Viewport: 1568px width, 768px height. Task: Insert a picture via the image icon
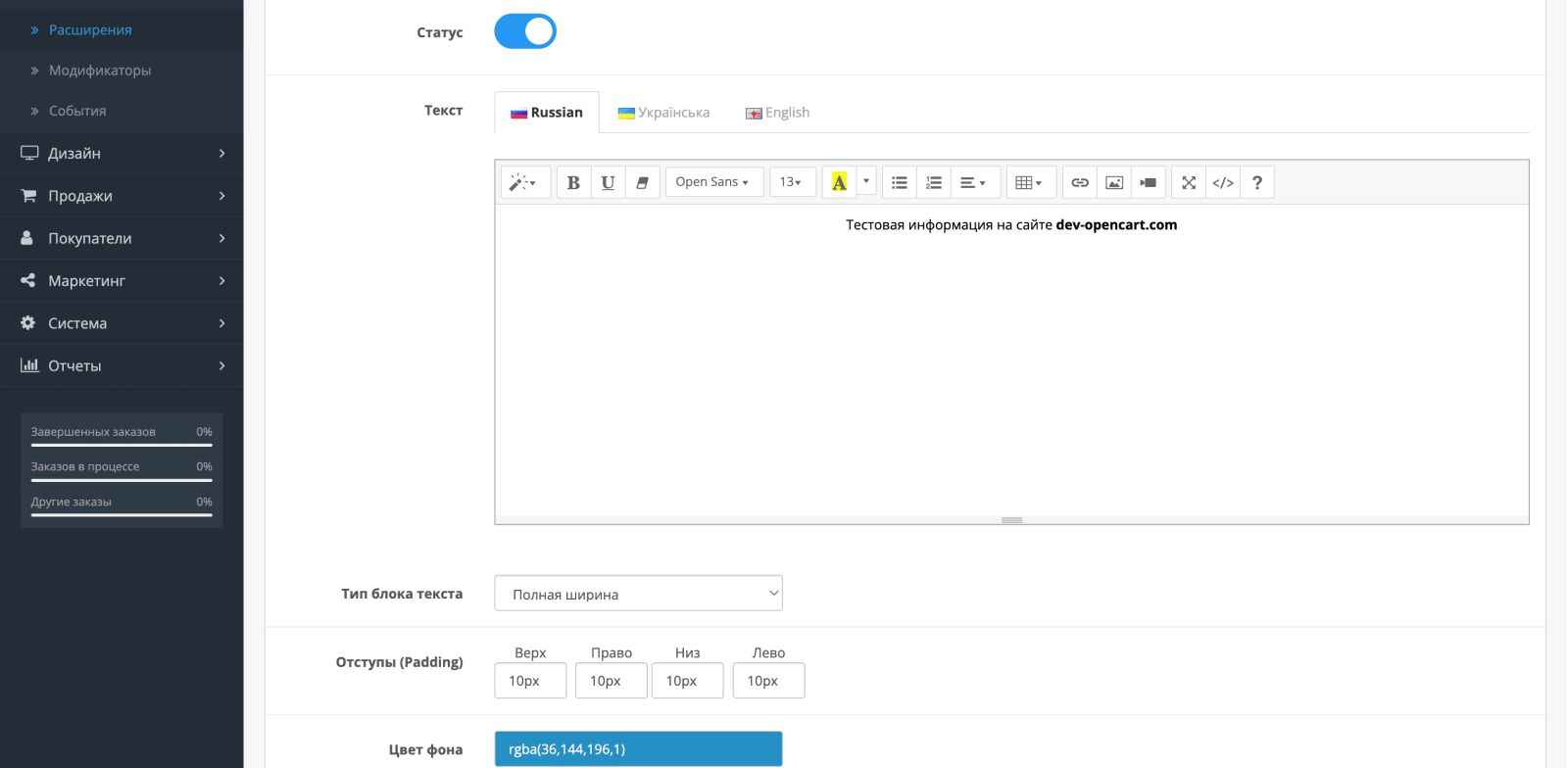coord(1114,182)
